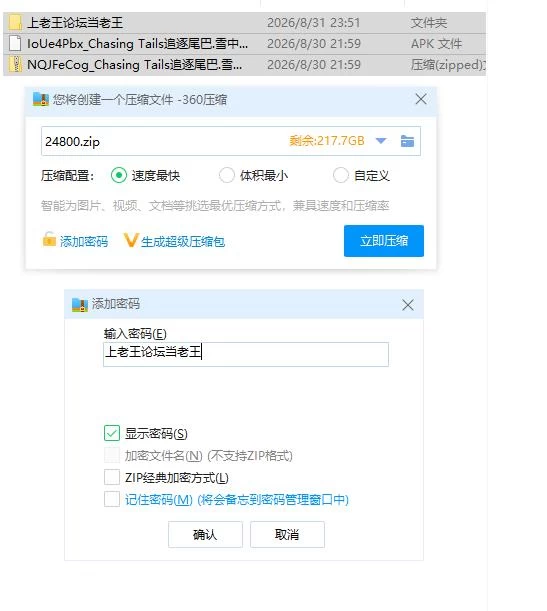547x611 pixels.
Task: Select the 体积最小 compression option
Action: point(227,175)
